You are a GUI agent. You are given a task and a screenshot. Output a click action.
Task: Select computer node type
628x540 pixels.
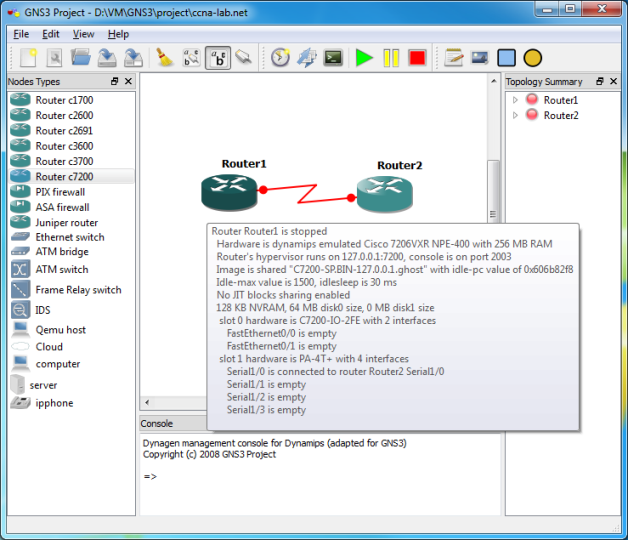[71, 364]
